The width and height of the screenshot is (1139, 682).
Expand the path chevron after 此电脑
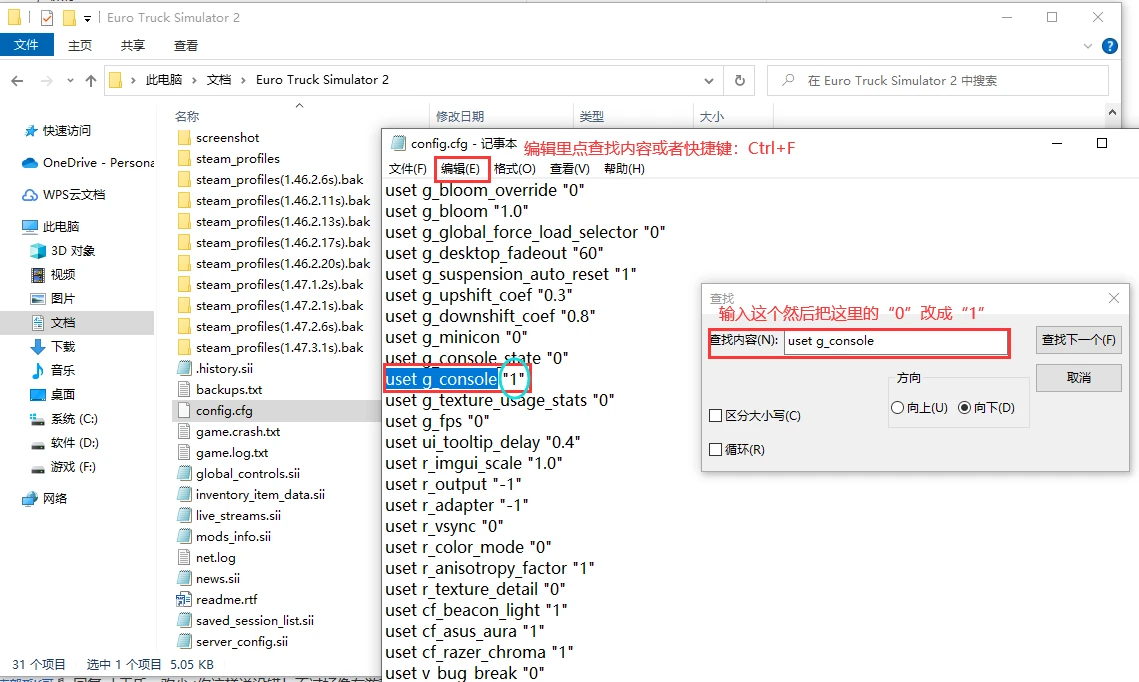click(x=195, y=80)
